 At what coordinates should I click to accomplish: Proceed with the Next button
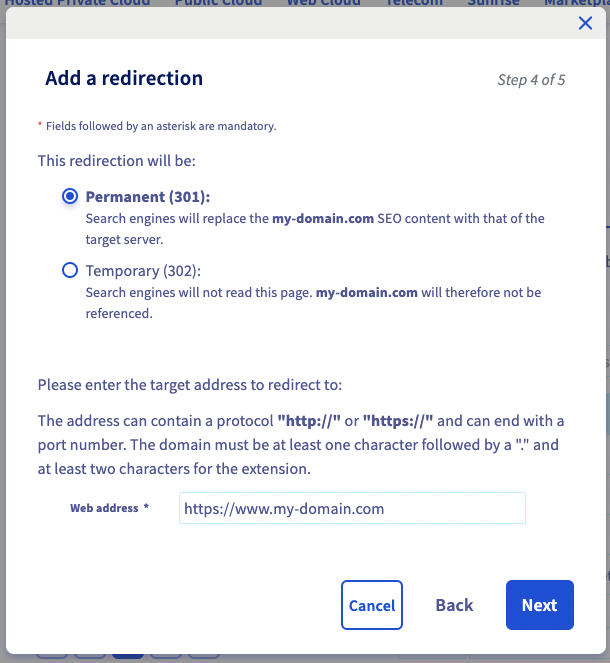(x=539, y=605)
